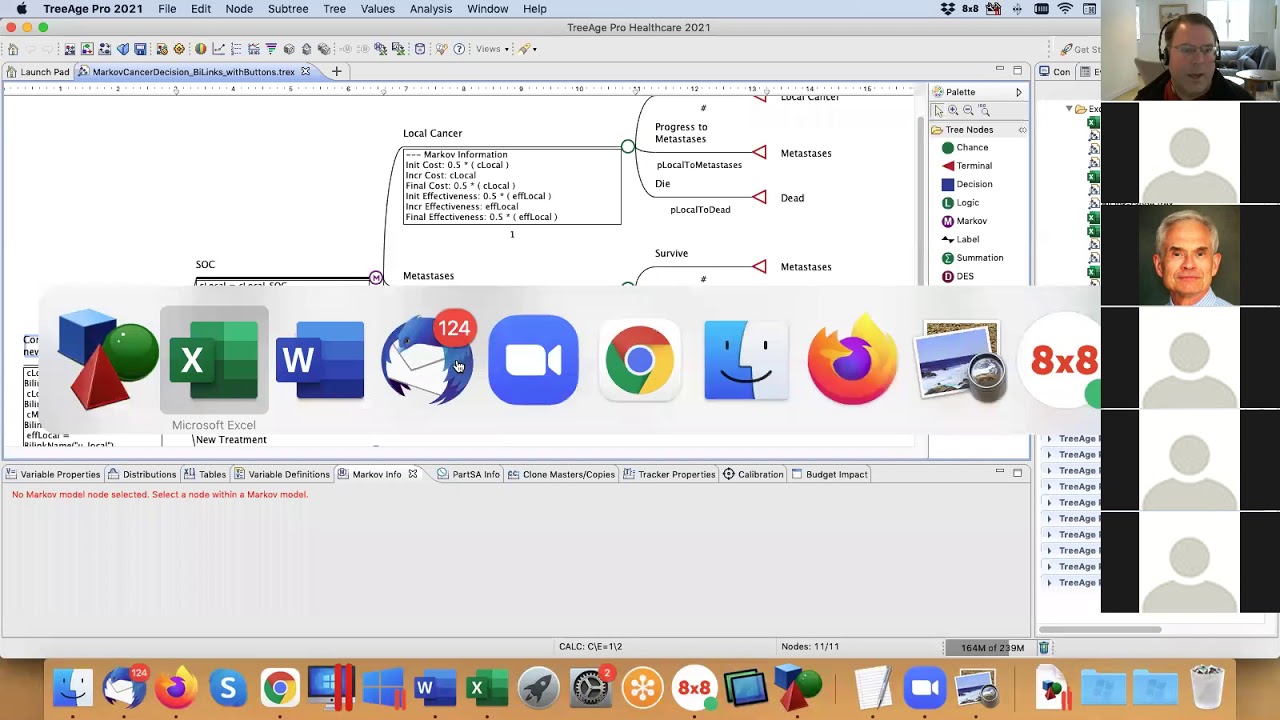
Task: Click the Local Cancer Markov info box
Action: pyautogui.click(x=512, y=186)
